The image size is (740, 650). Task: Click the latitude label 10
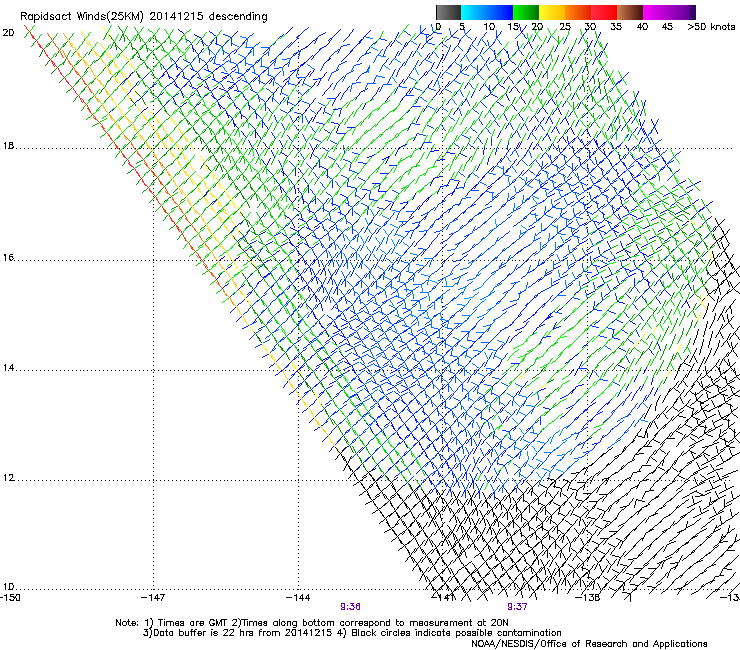click(x=8, y=587)
